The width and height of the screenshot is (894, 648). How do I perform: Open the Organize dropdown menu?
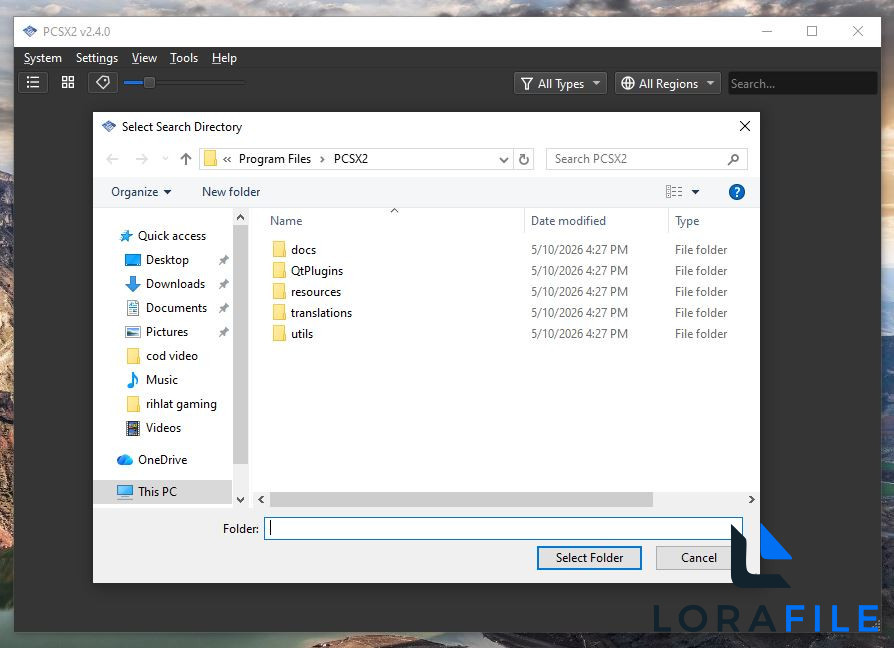pos(141,192)
